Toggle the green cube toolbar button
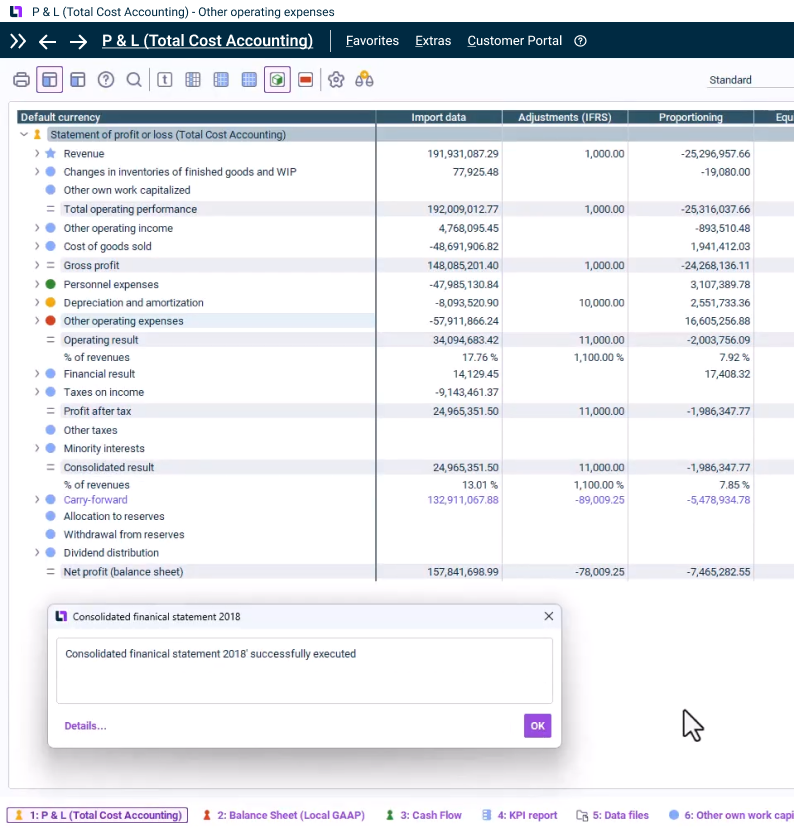Viewport: 794px width, 832px height. pyautogui.click(x=277, y=80)
